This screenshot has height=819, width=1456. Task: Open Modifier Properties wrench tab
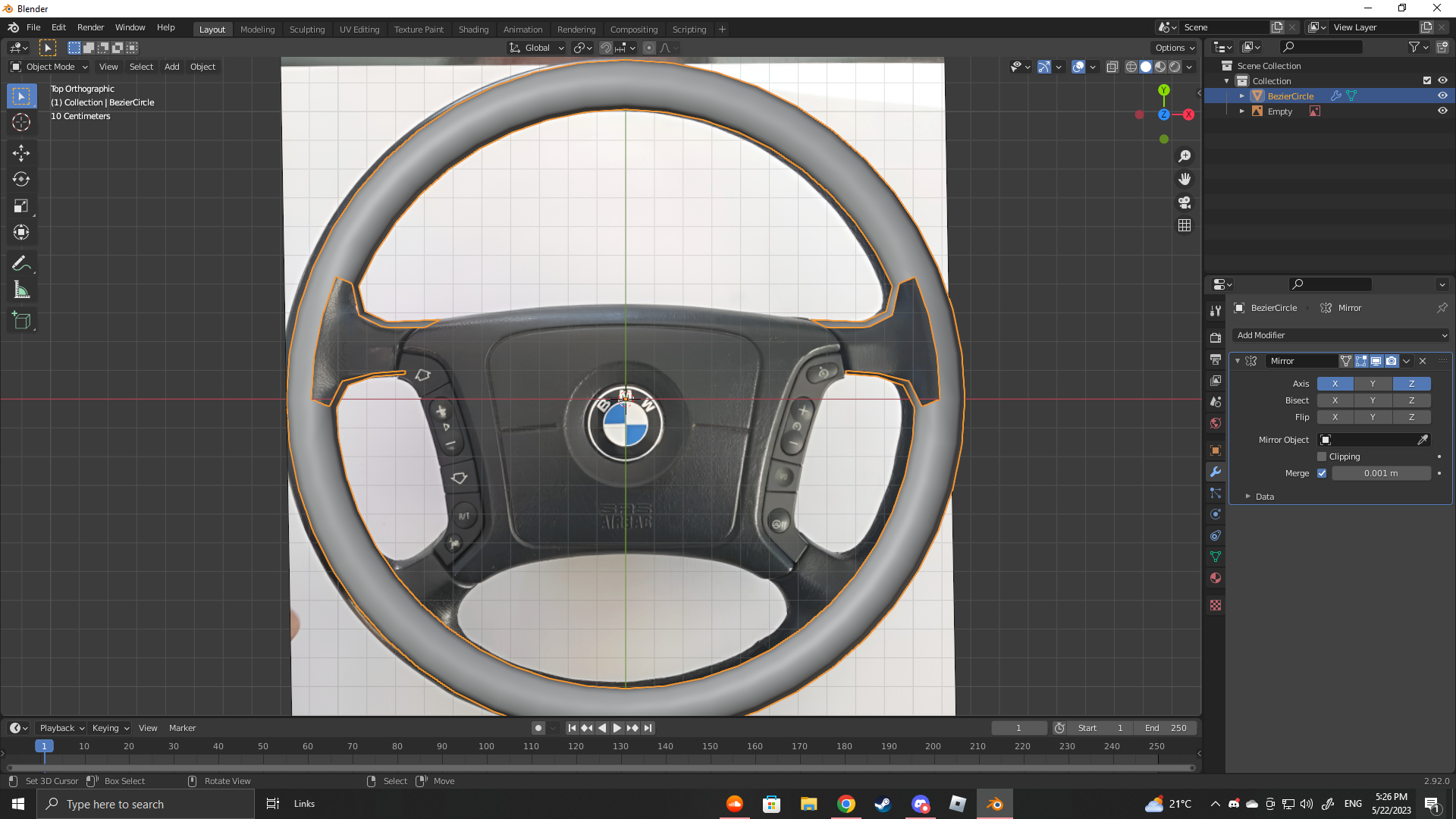1216,472
